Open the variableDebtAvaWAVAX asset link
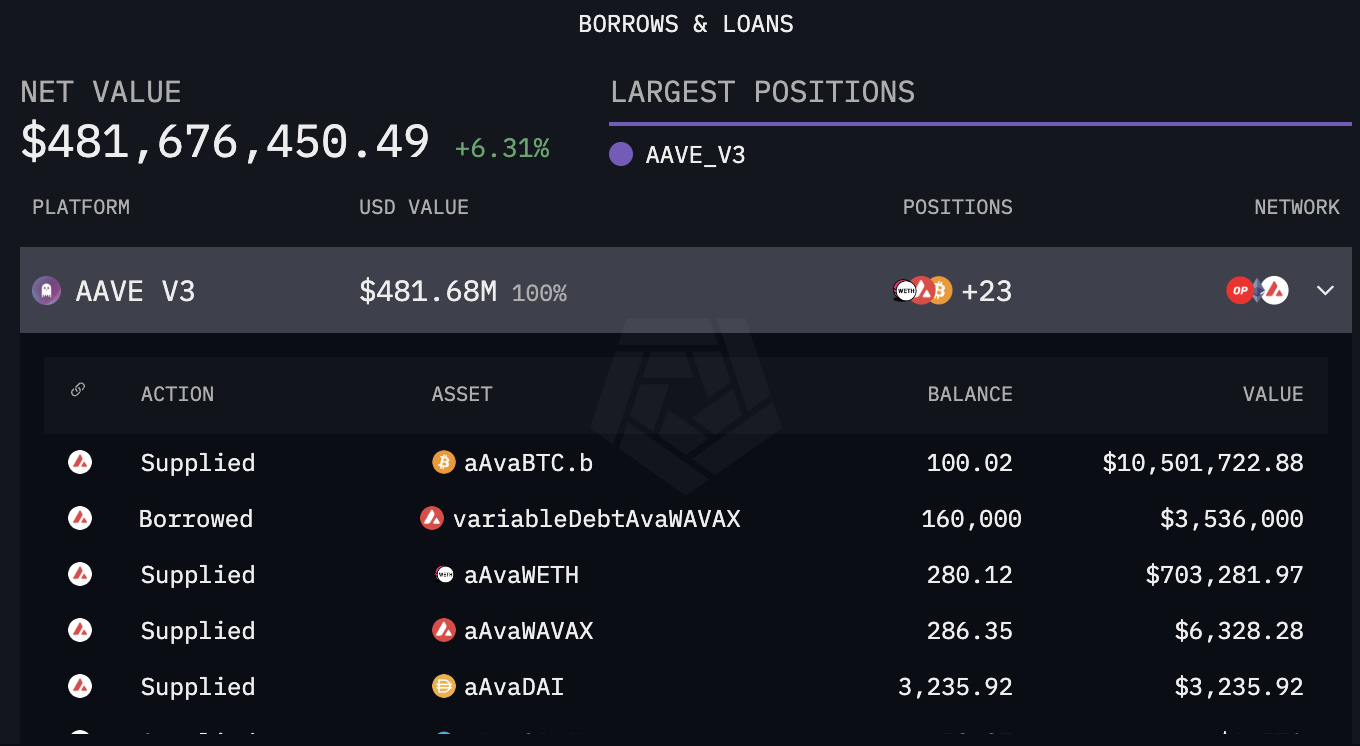The height and width of the screenshot is (746, 1360). pyautogui.click(x=596, y=518)
